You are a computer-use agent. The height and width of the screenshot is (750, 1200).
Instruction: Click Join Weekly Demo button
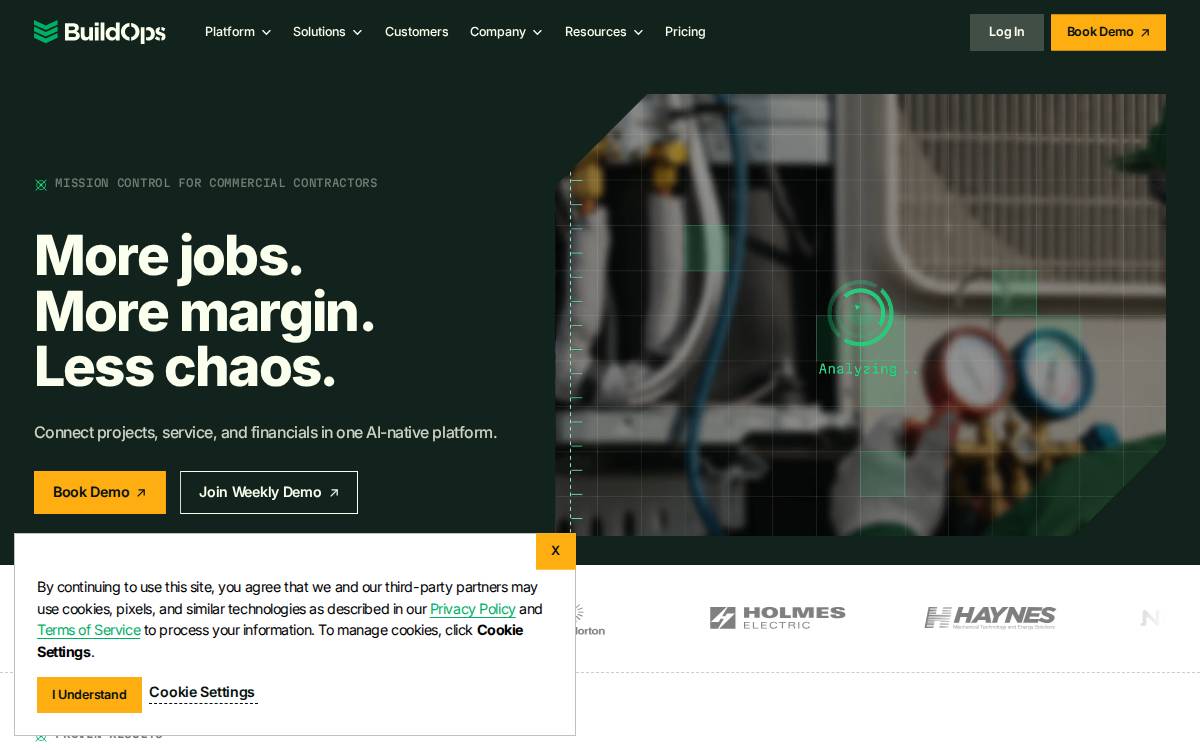[269, 492]
